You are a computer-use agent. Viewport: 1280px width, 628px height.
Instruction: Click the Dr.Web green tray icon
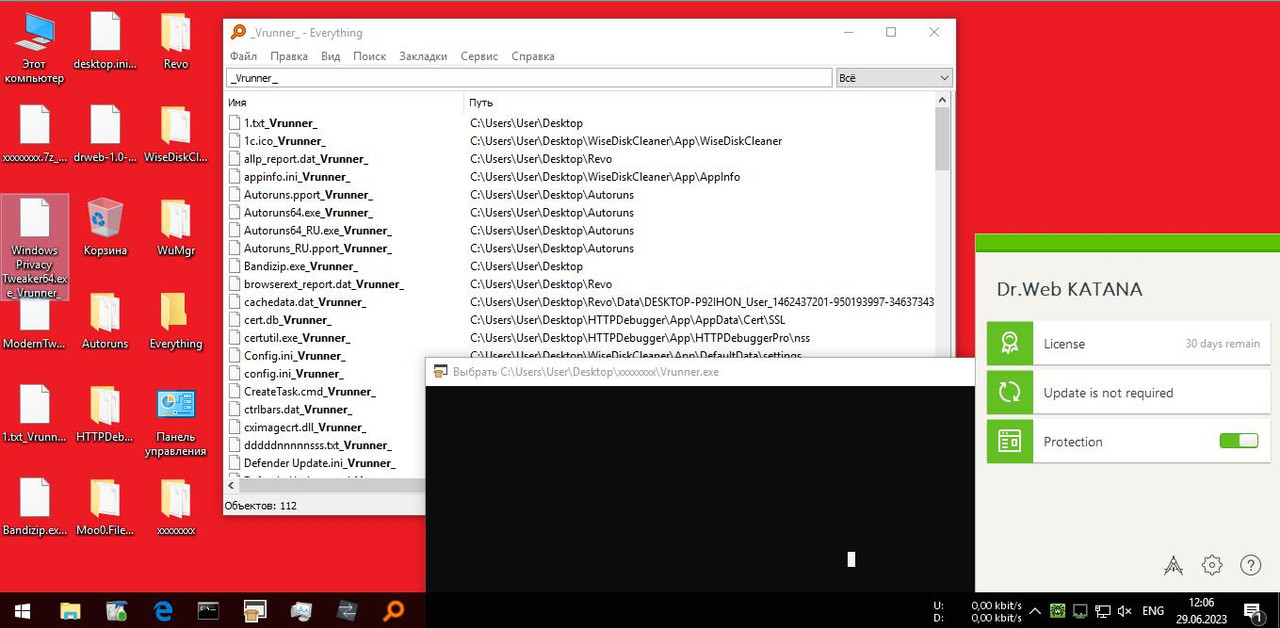1055,611
